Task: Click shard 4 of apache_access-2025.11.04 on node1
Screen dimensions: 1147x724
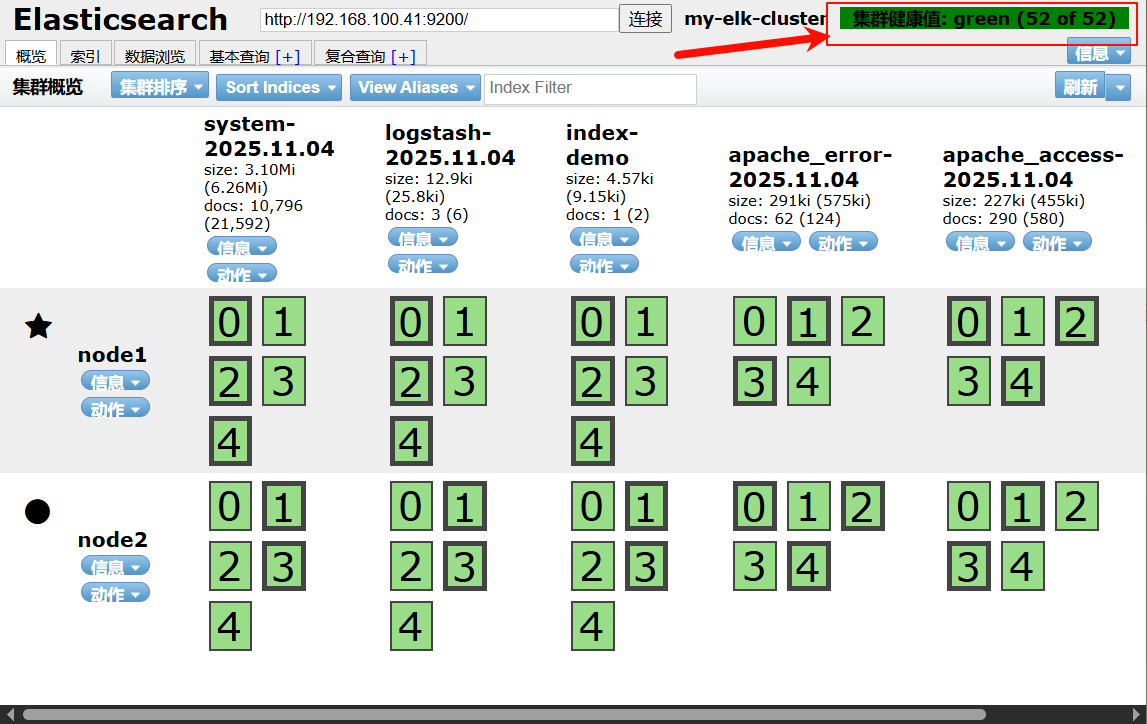Action: pyautogui.click(x=1023, y=381)
